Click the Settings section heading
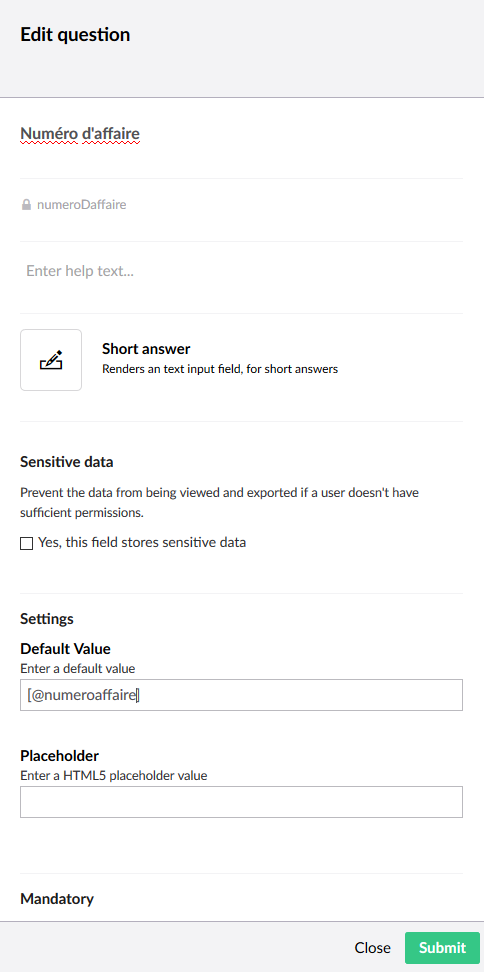The image size is (484, 972). [x=47, y=619]
